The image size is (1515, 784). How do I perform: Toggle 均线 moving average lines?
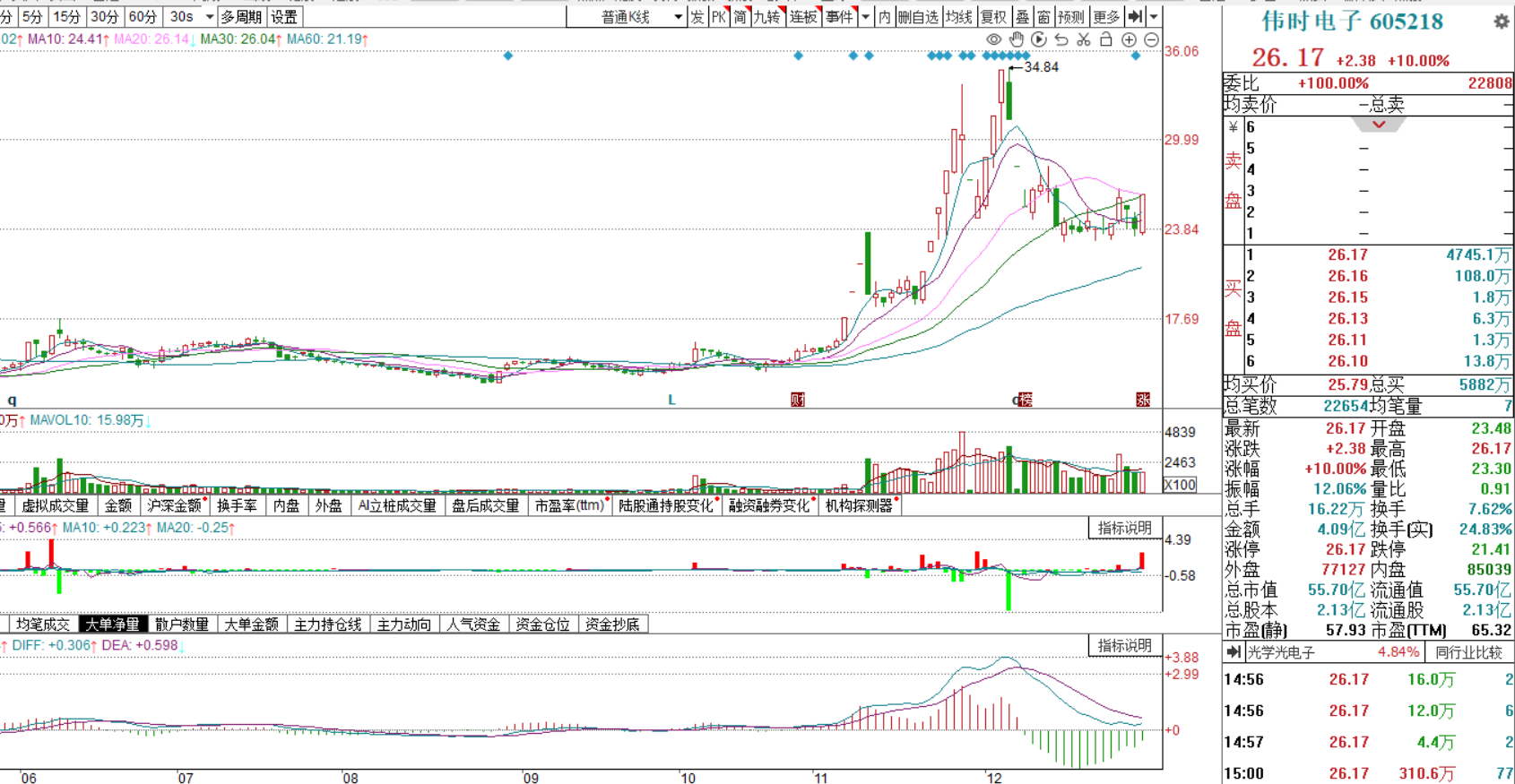click(958, 16)
